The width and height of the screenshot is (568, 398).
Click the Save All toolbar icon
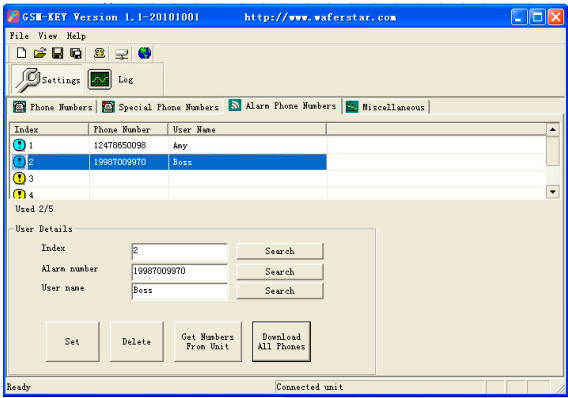coord(75,53)
